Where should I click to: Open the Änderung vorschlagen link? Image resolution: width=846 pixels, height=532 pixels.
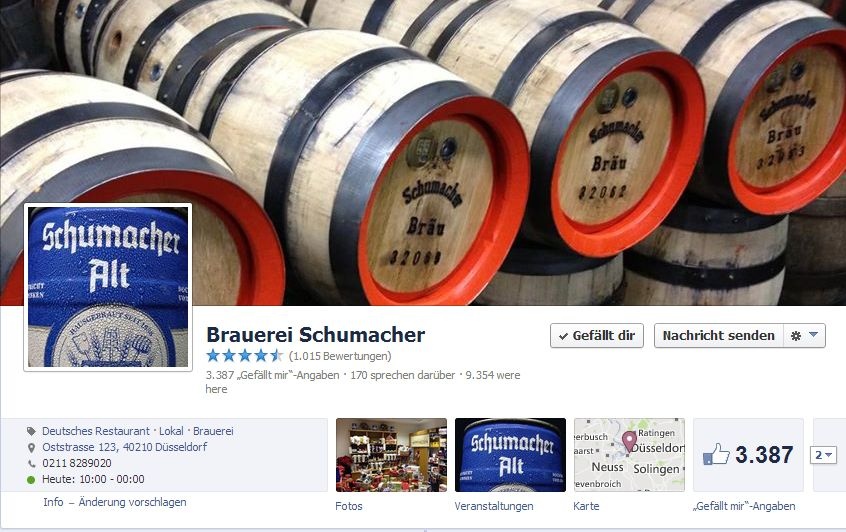pyautogui.click(x=132, y=502)
